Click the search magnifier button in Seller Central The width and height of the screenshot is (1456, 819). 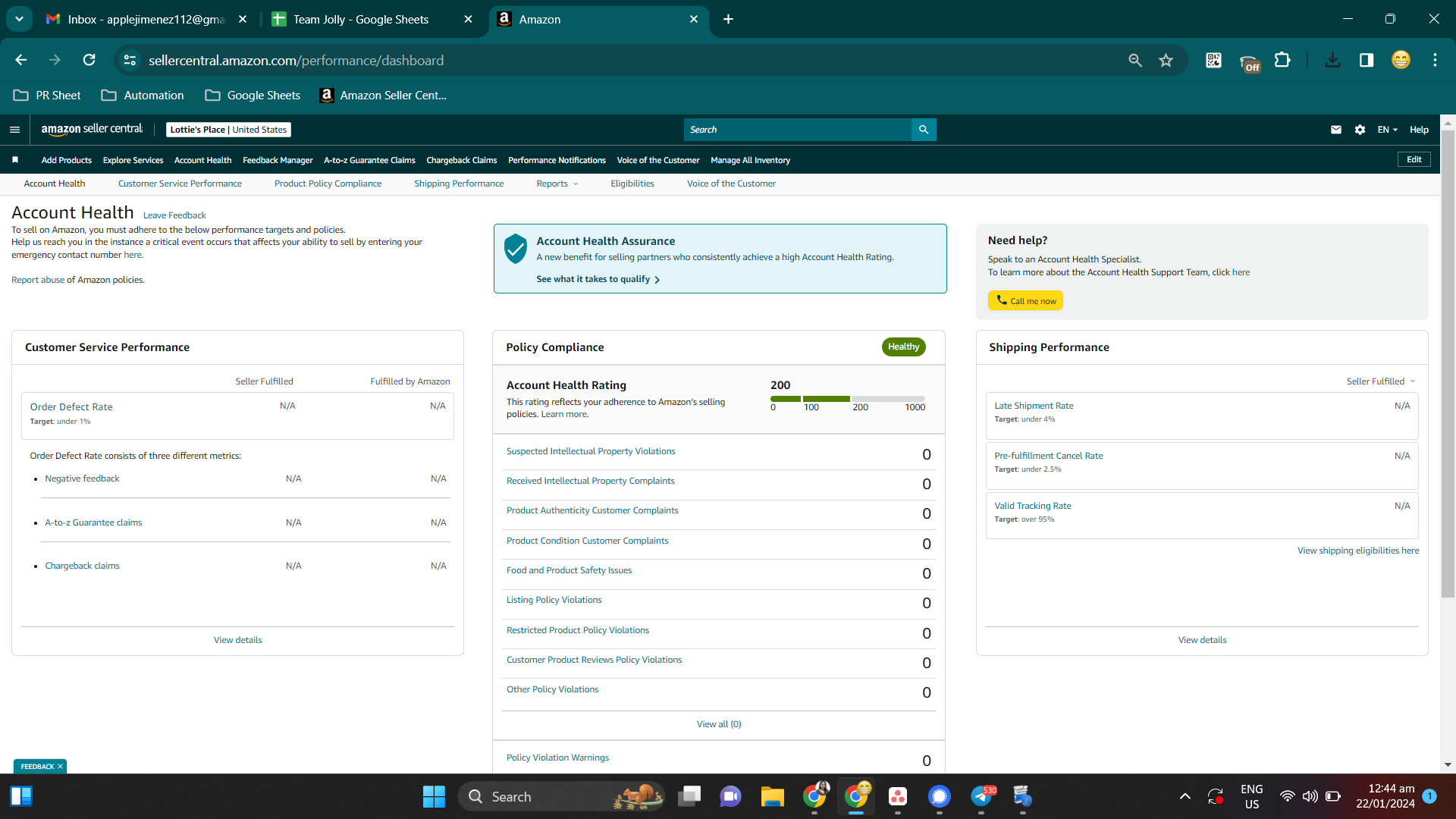(x=924, y=130)
